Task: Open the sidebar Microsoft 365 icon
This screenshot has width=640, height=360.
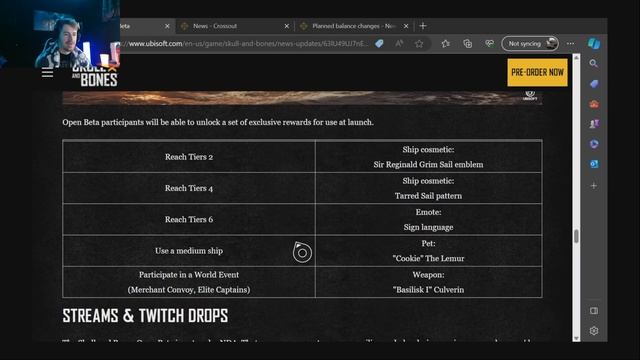Action: (x=594, y=144)
